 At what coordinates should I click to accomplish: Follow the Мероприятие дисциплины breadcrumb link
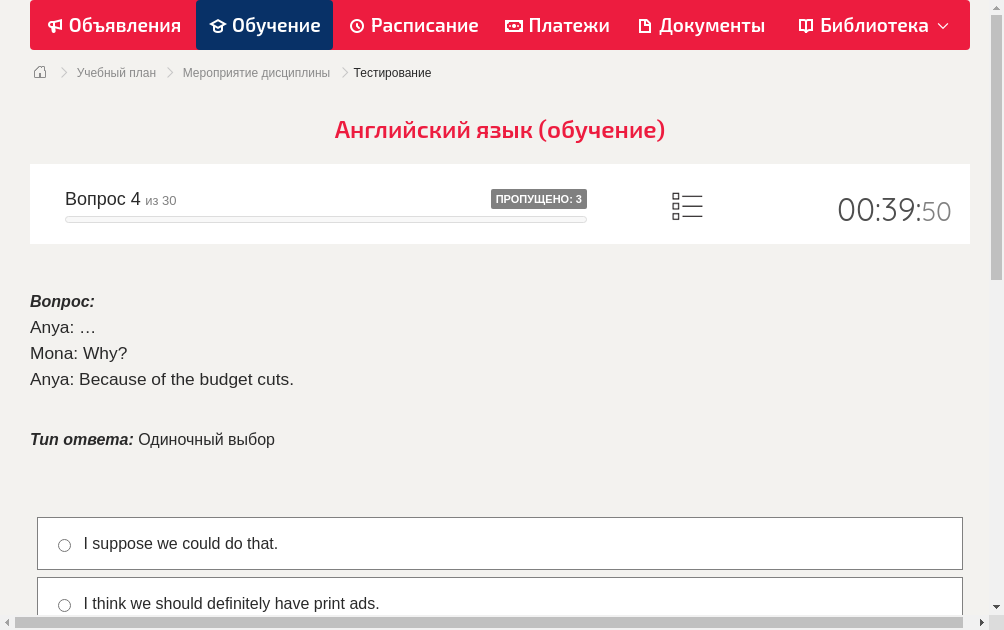(x=256, y=73)
